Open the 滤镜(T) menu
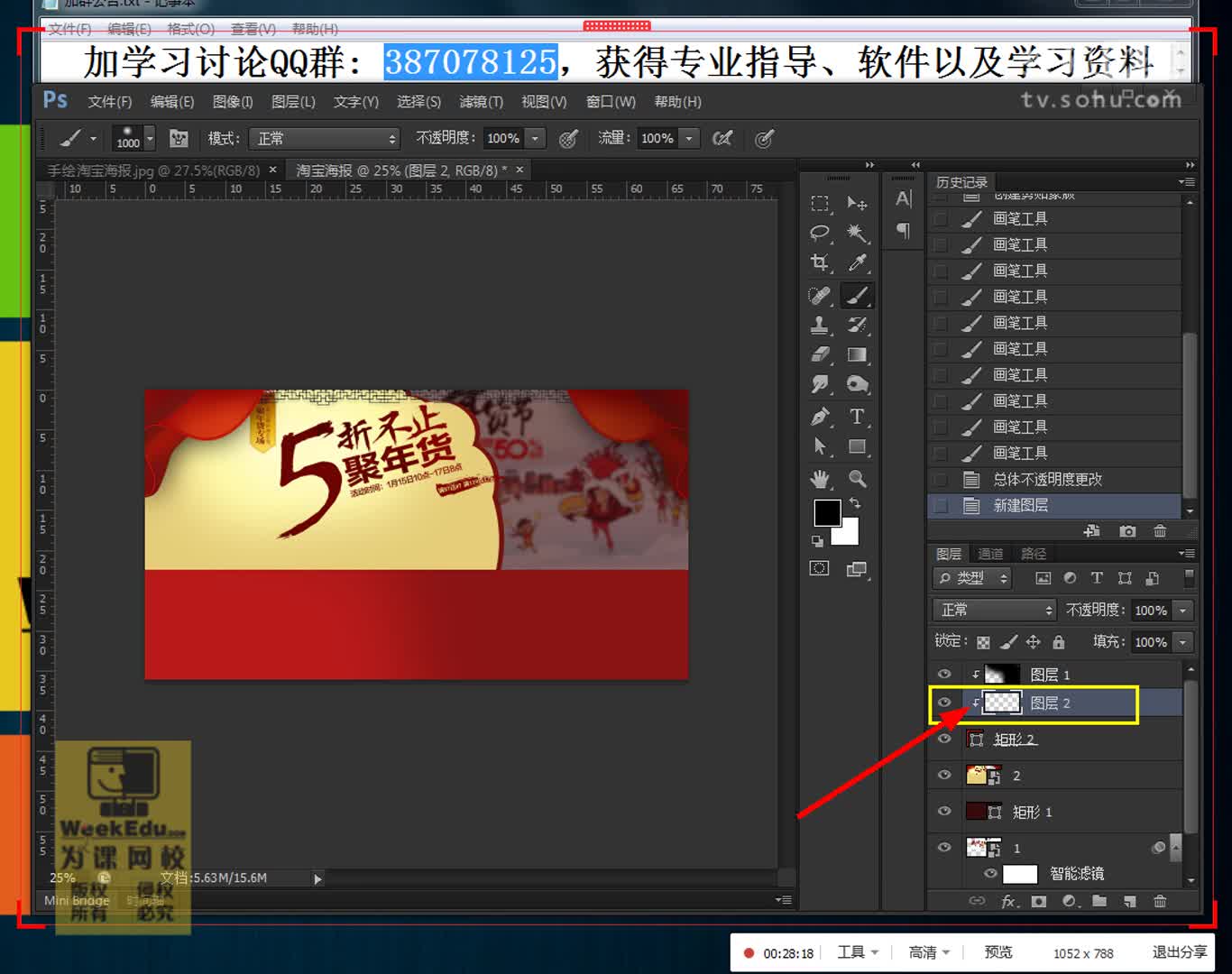The width and height of the screenshot is (1232, 974). pyautogui.click(x=481, y=102)
